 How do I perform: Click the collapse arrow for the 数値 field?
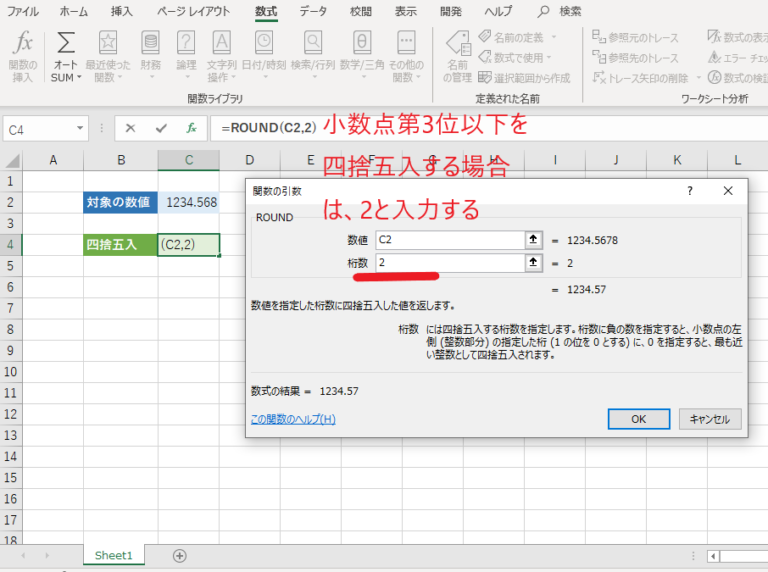(533, 239)
